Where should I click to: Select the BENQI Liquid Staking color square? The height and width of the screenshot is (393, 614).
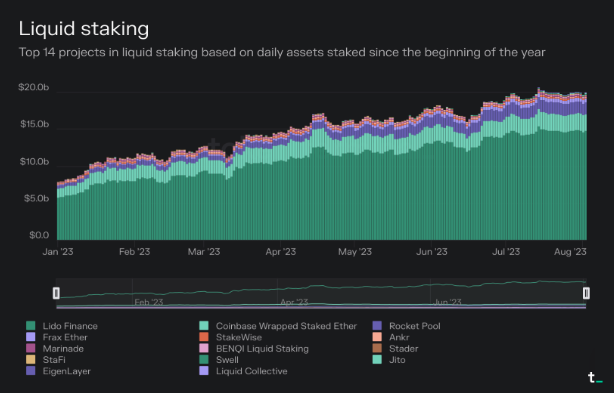[204, 348]
